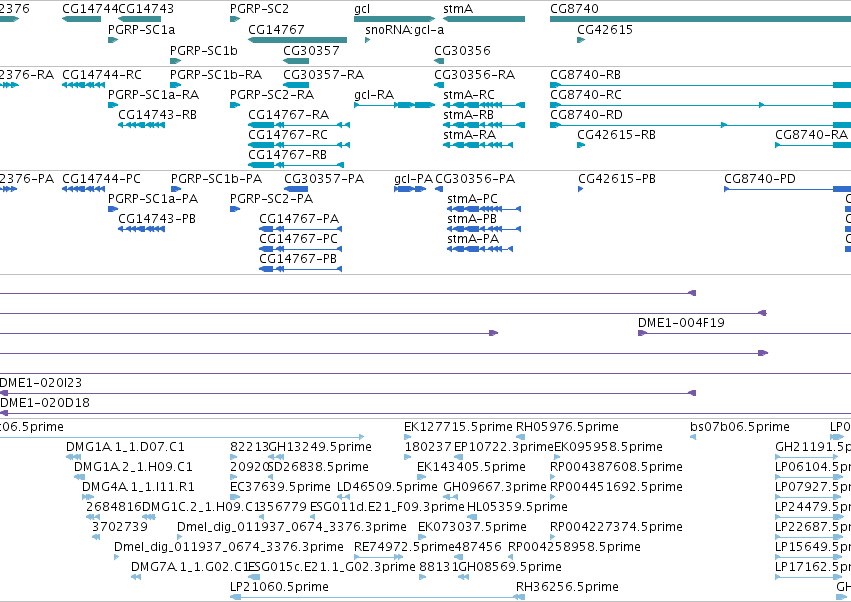Select protein PGRP-SC1a-PA label
Viewport: 851px width, 602px height.
pos(153,199)
